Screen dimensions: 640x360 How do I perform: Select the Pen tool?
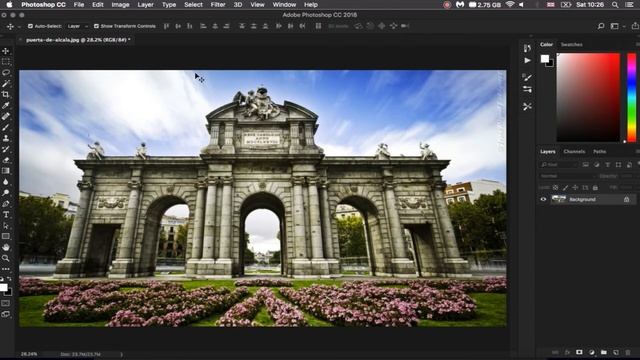6,204
